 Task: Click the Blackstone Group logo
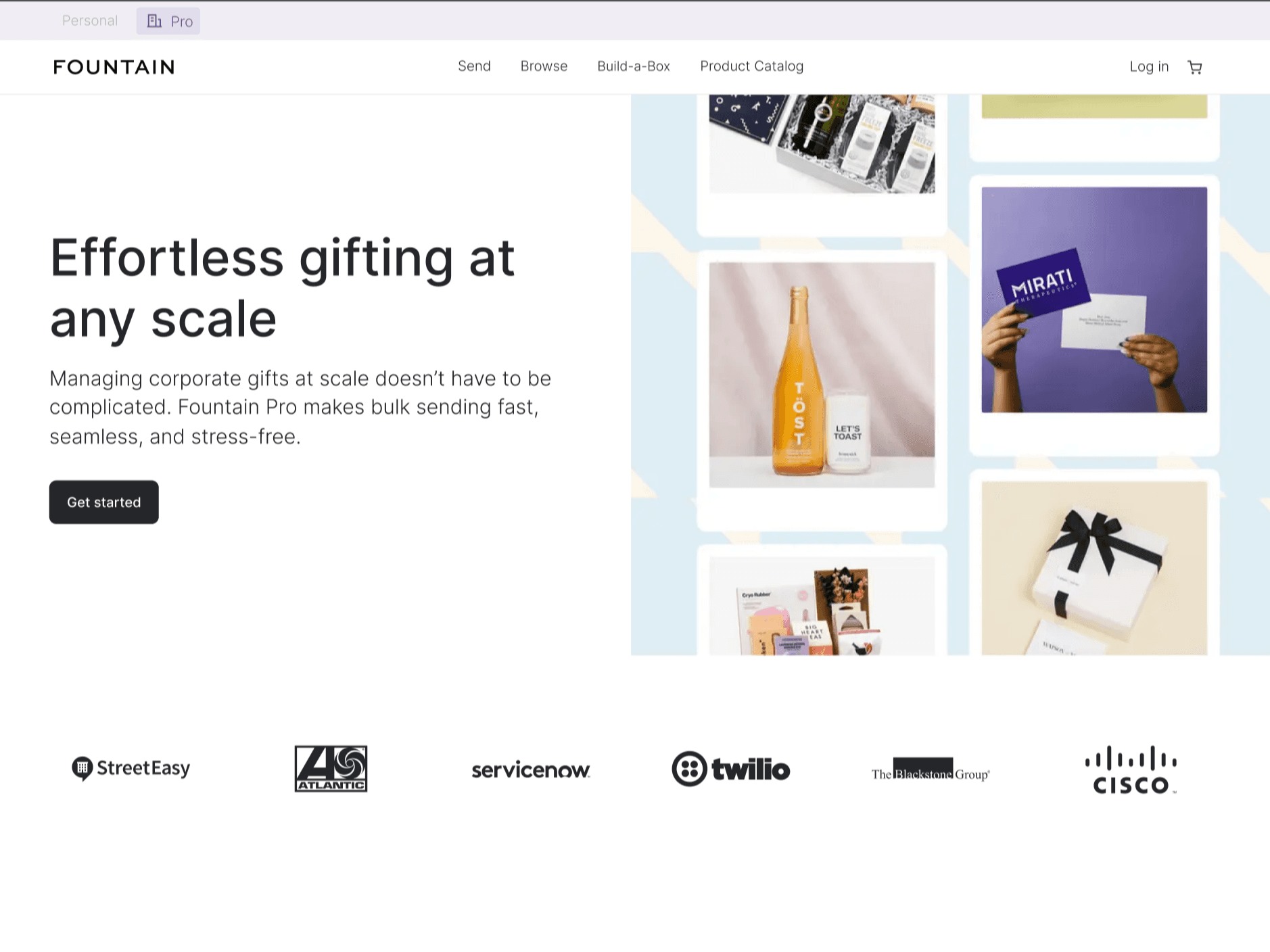[930, 769]
